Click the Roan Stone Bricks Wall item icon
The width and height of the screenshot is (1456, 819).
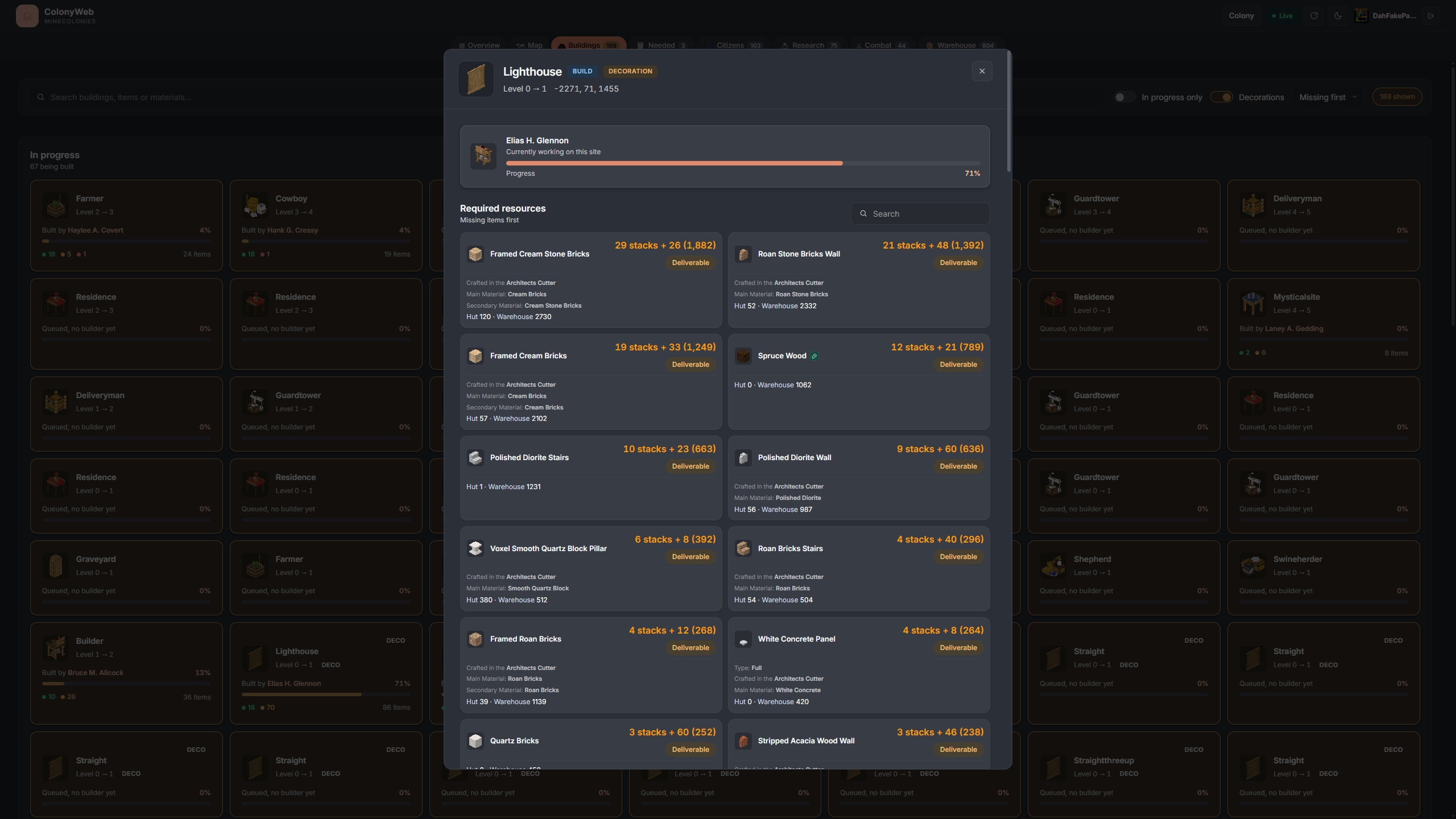pos(743,254)
